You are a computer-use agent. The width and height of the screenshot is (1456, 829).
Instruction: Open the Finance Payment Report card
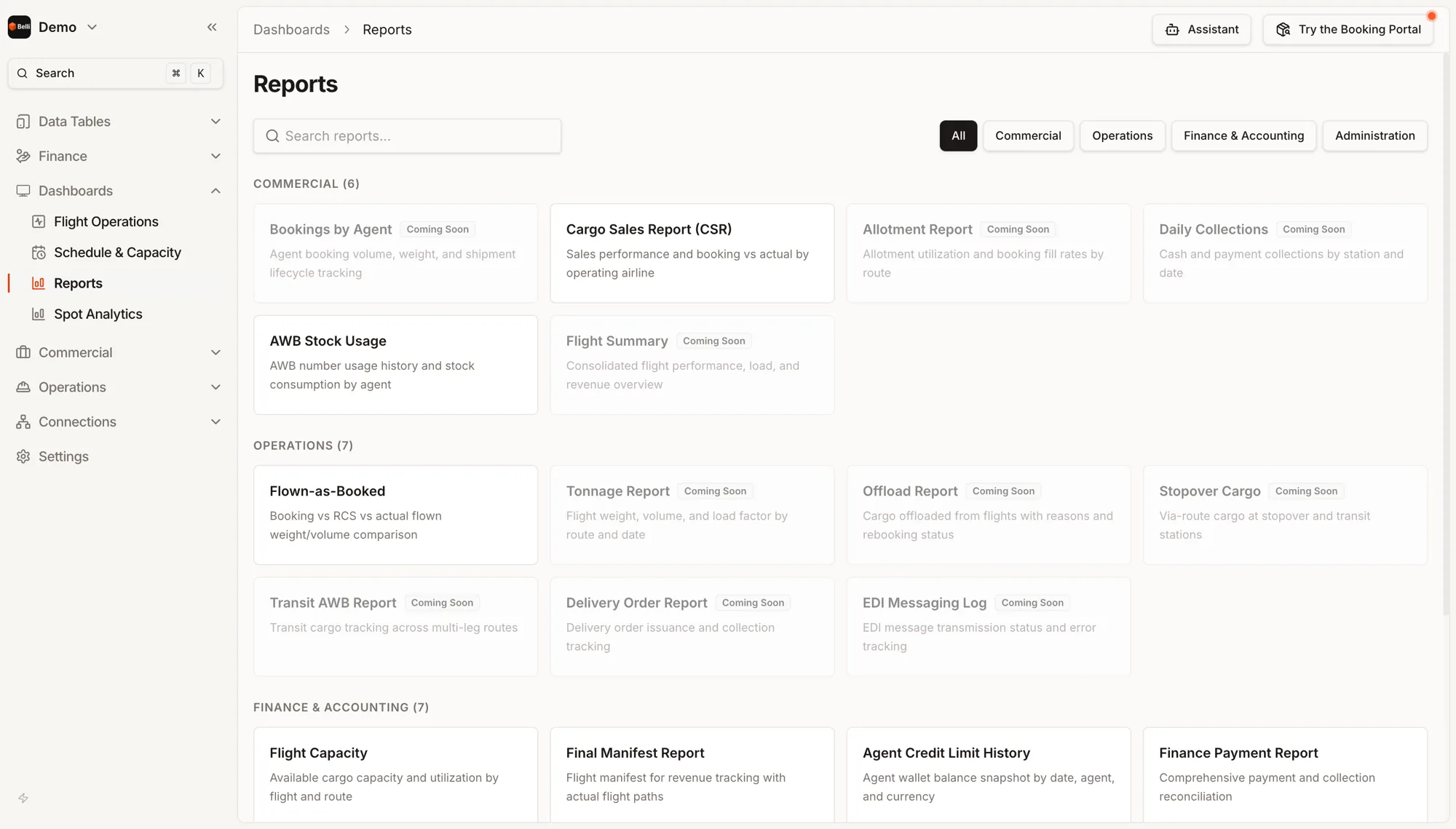coord(1285,775)
